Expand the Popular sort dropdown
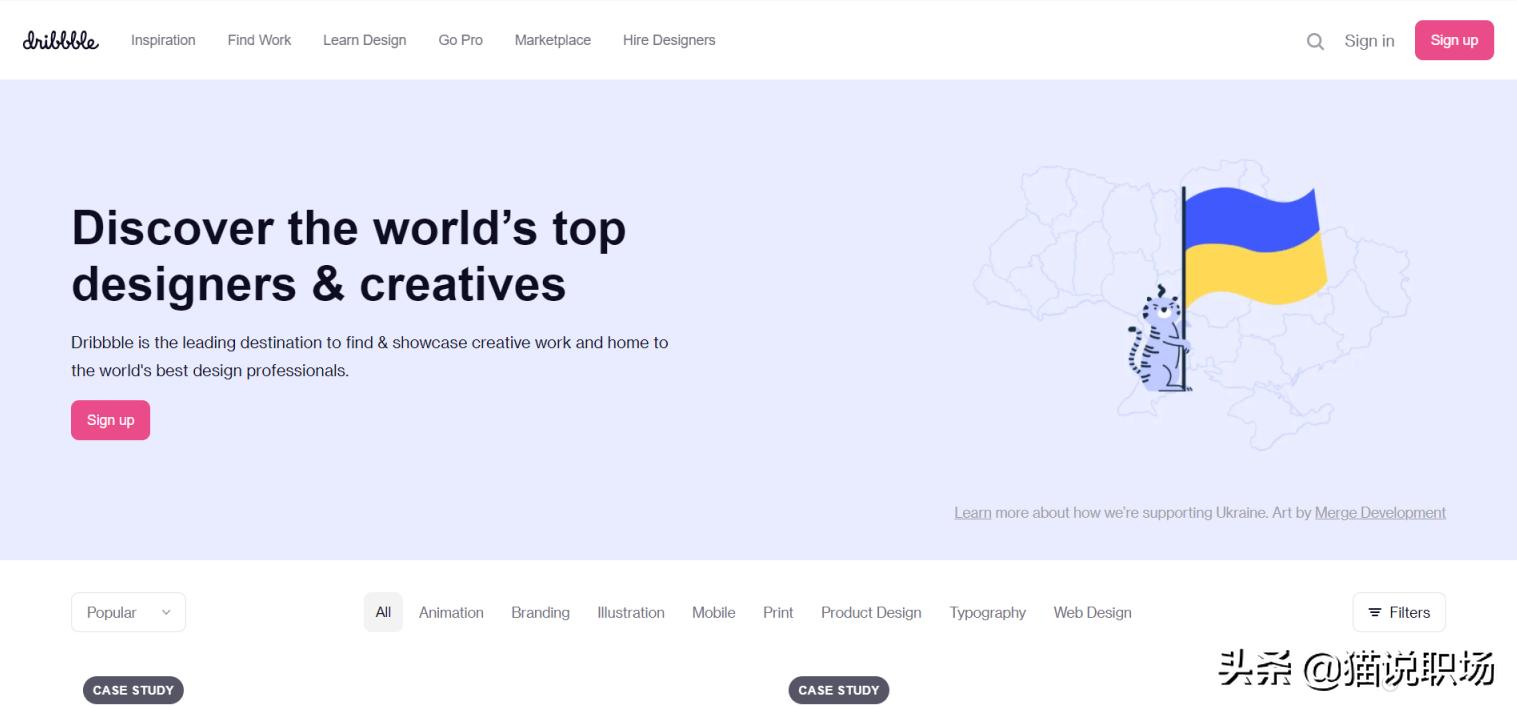The image size is (1517, 709). (x=128, y=612)
